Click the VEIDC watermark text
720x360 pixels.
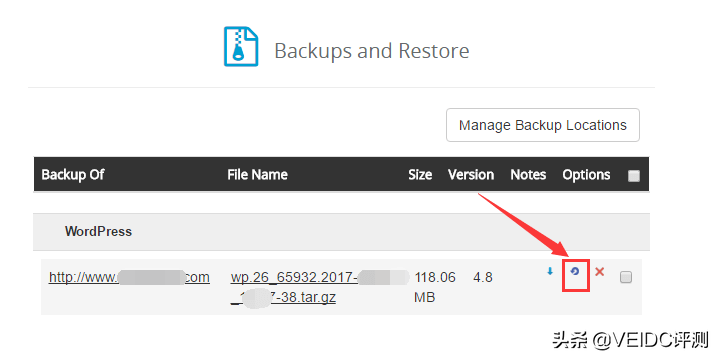point(630,341)
